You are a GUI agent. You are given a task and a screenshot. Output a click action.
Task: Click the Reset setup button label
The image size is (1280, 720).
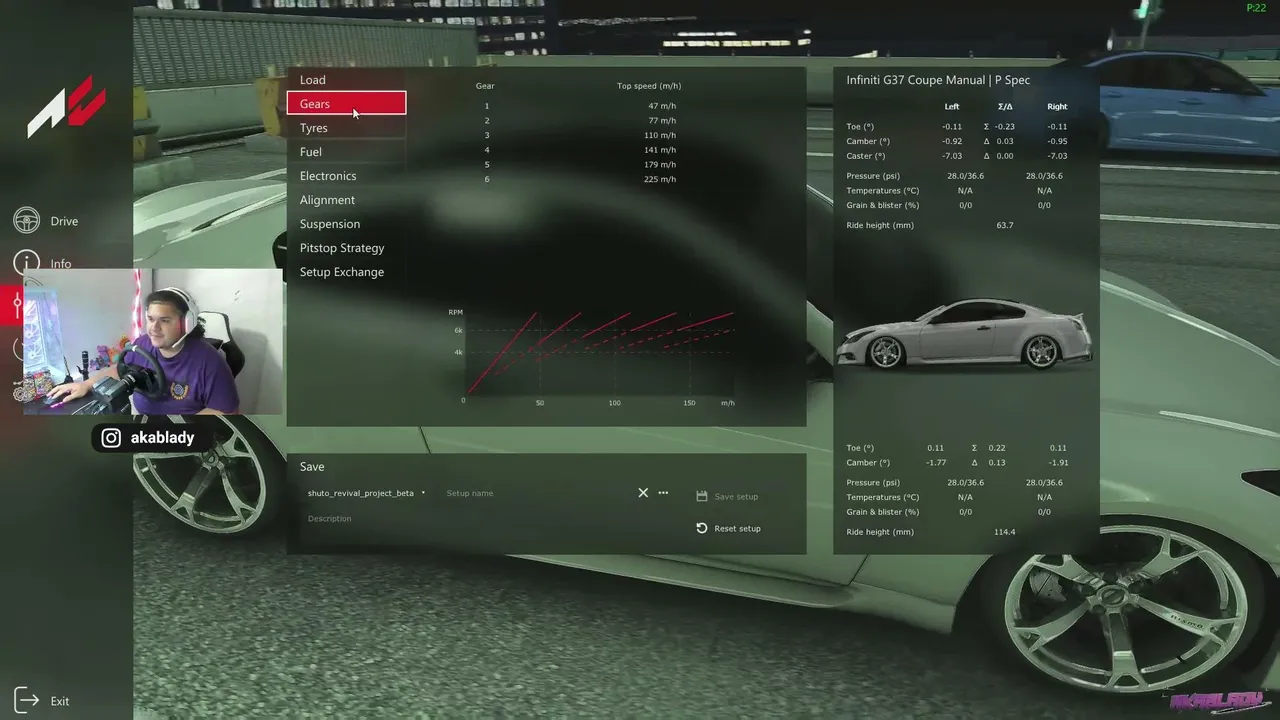tap(737, 529)
